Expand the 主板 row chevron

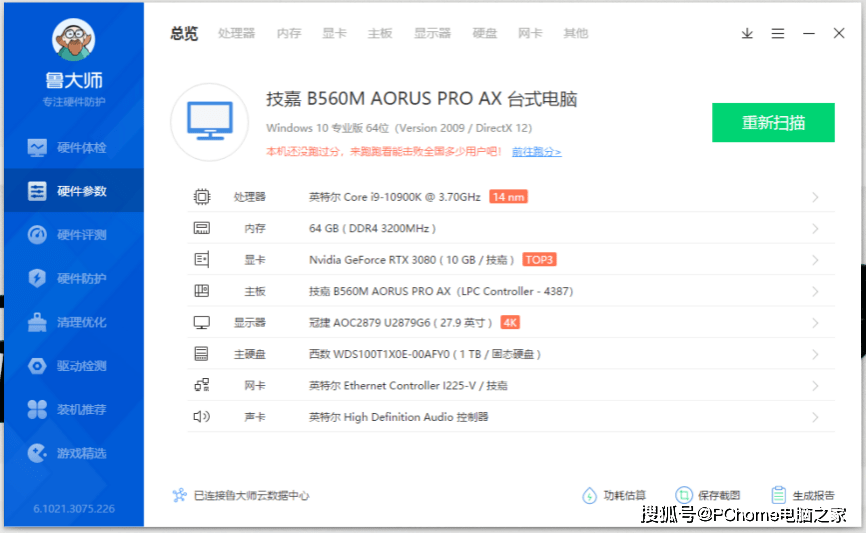point(815,292)
